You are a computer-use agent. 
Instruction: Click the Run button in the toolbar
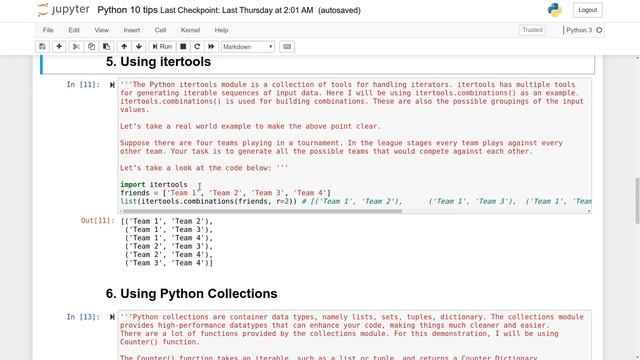(x=162, y=47)
